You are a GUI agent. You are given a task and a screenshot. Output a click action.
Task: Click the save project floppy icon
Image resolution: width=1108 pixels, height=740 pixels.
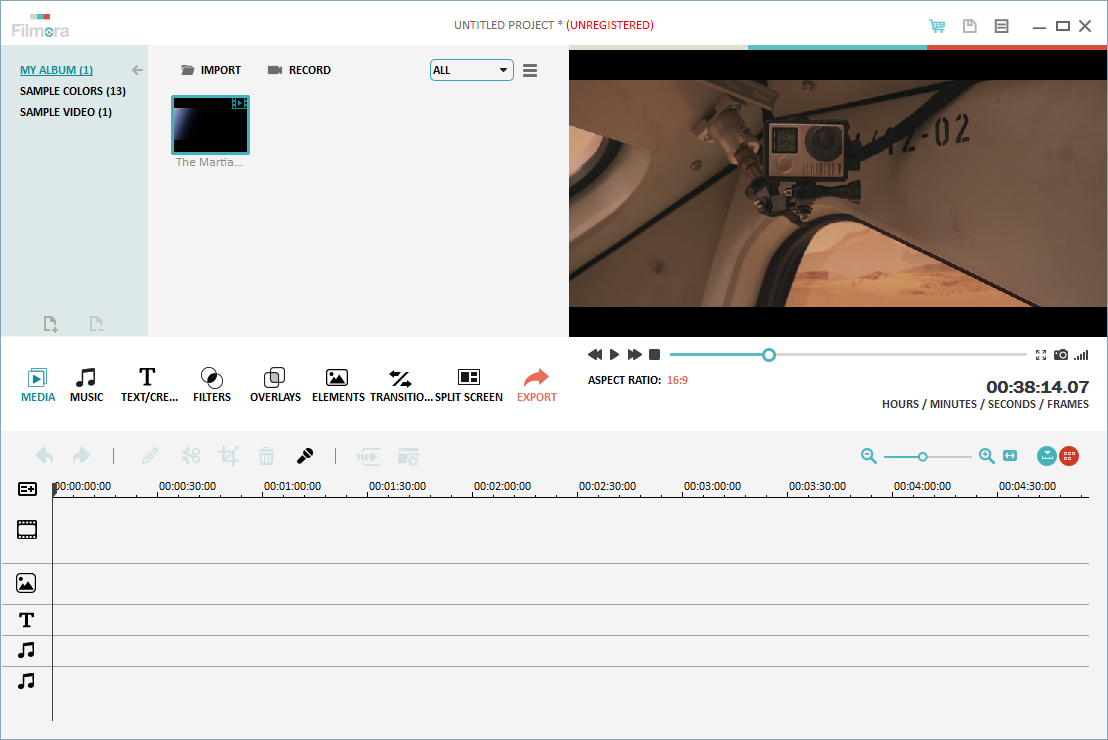(x=969, y=26)
